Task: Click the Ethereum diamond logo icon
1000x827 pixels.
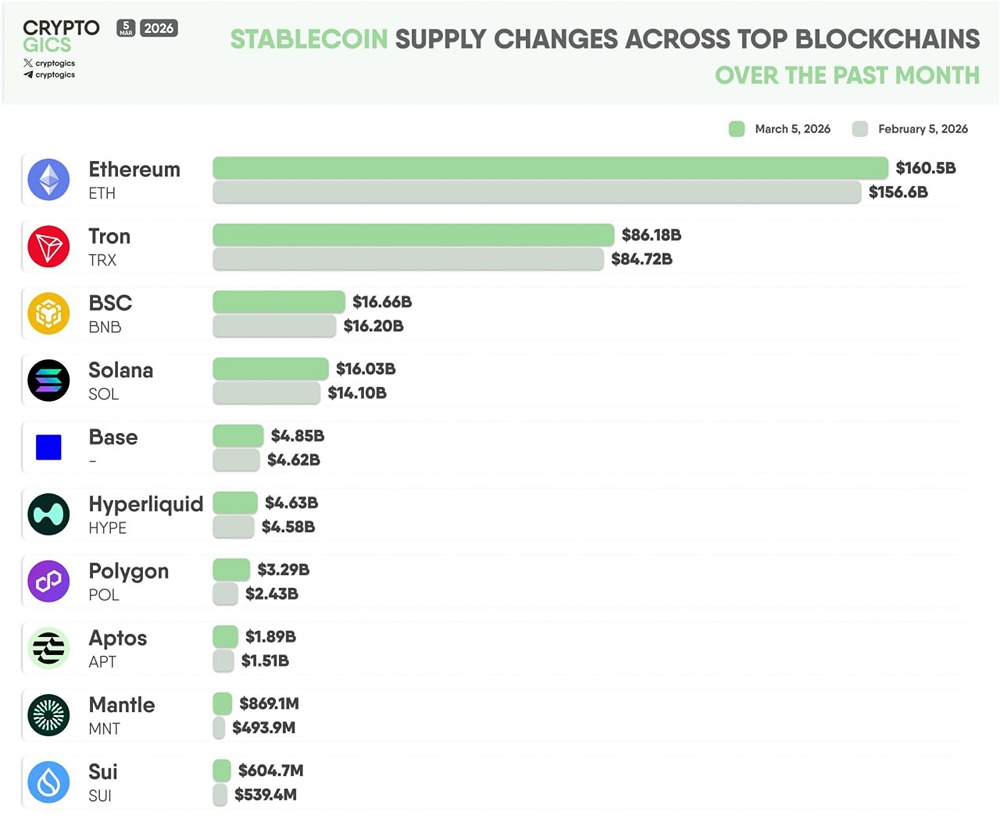Action: click(x=48, y=180)
